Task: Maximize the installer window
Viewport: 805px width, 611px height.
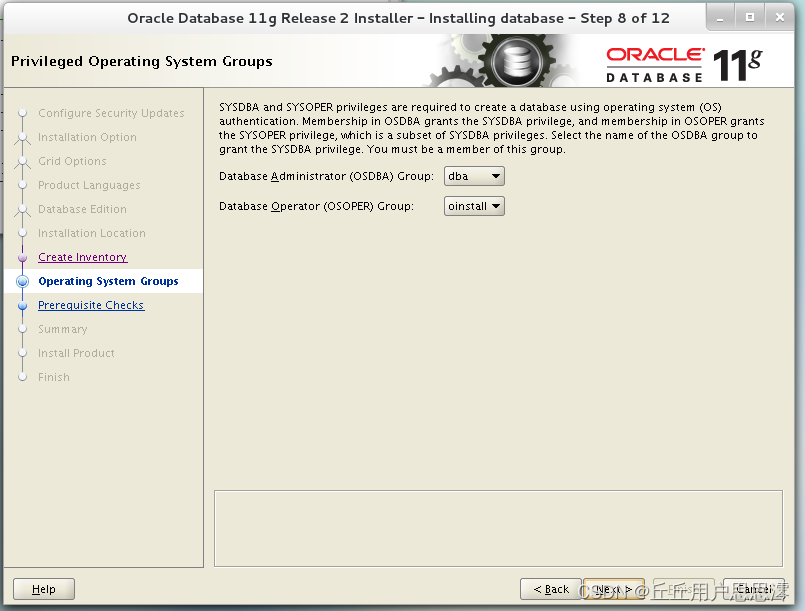Action: (750, 18)
